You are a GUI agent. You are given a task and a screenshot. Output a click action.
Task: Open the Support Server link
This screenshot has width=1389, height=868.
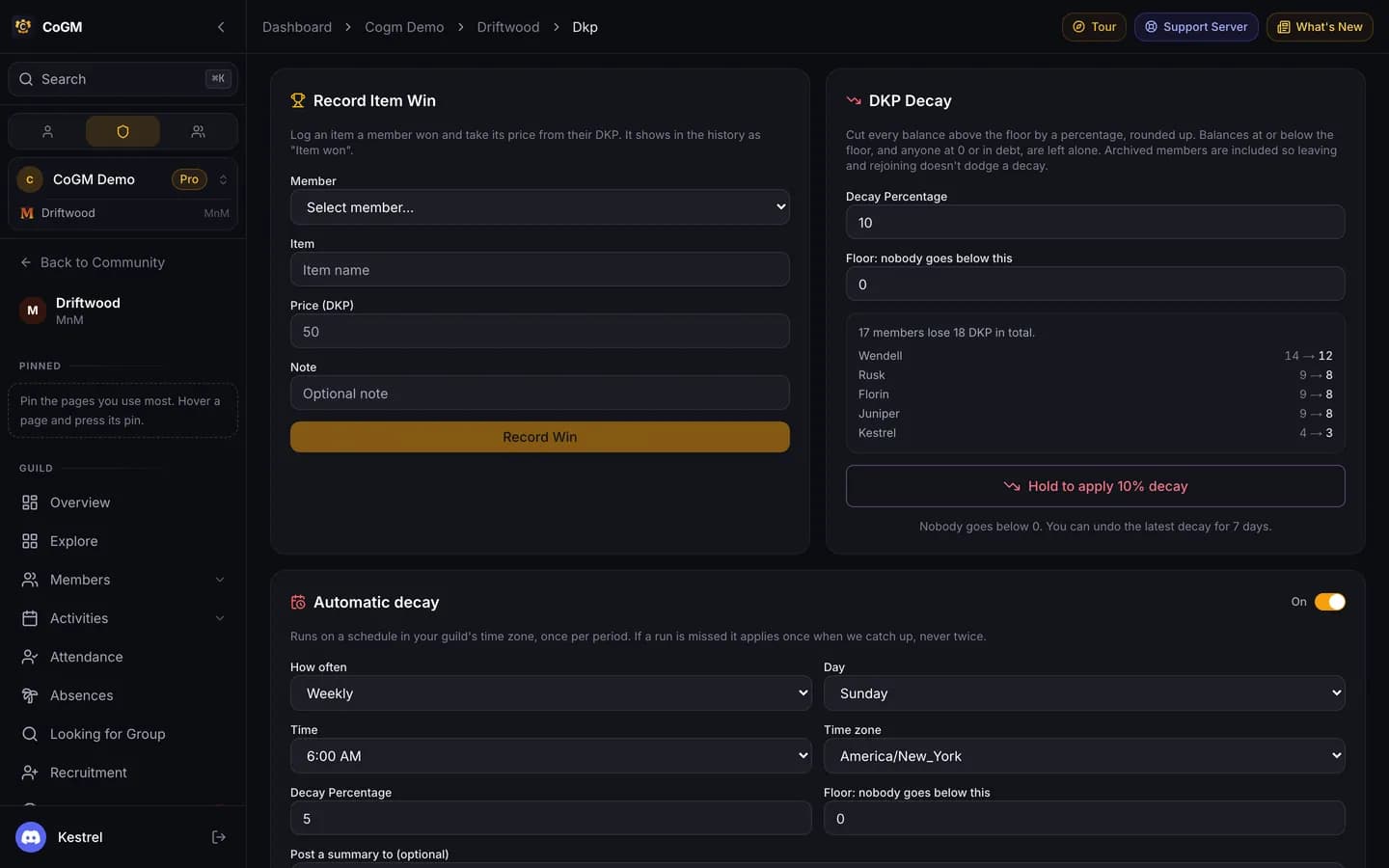pyautogui.click(x=1196, y=27)
